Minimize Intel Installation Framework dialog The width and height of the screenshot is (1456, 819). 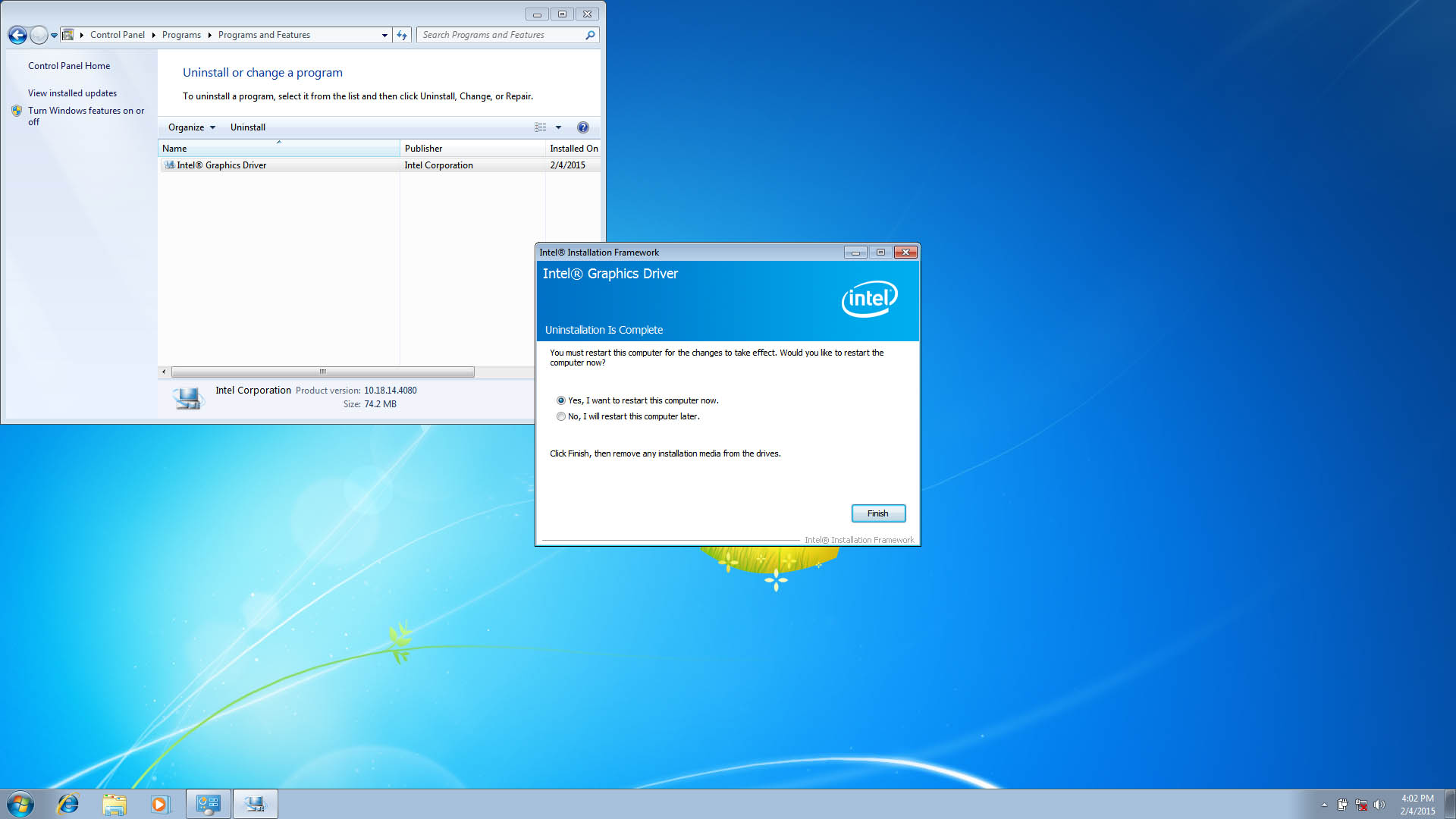click(855, 253)
